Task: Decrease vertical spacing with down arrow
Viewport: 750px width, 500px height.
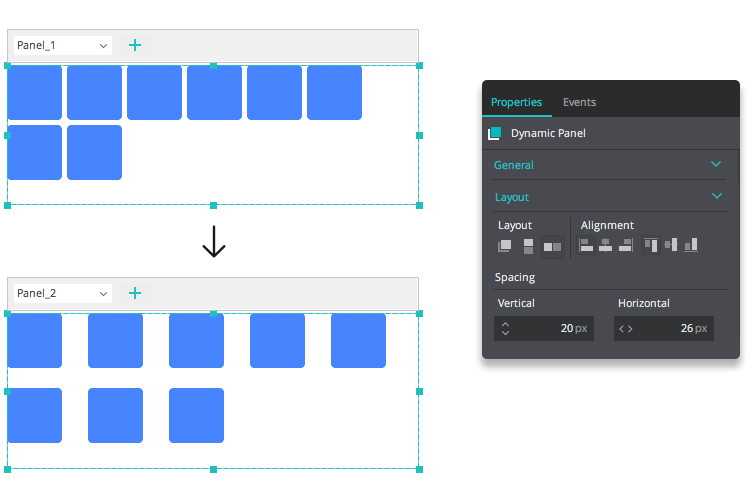Action: [506, 333]
